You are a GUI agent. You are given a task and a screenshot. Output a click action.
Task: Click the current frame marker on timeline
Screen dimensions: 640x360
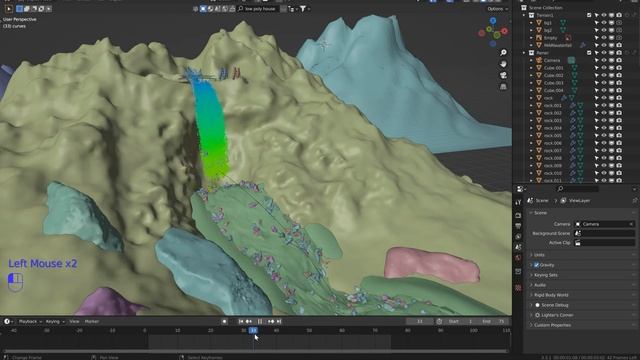[253, 330]
